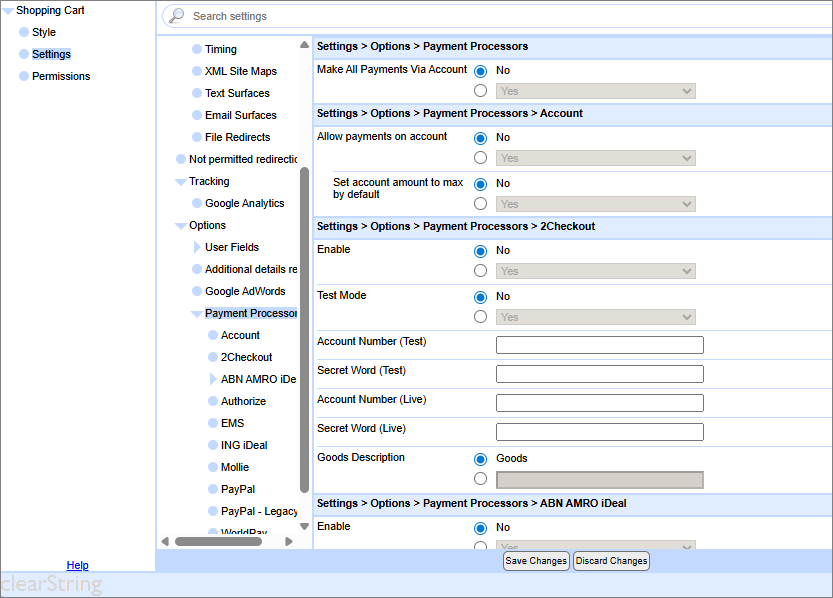Collapse the Payment Processors tree node
Screen dimensions: 833x598
[196, 313]
